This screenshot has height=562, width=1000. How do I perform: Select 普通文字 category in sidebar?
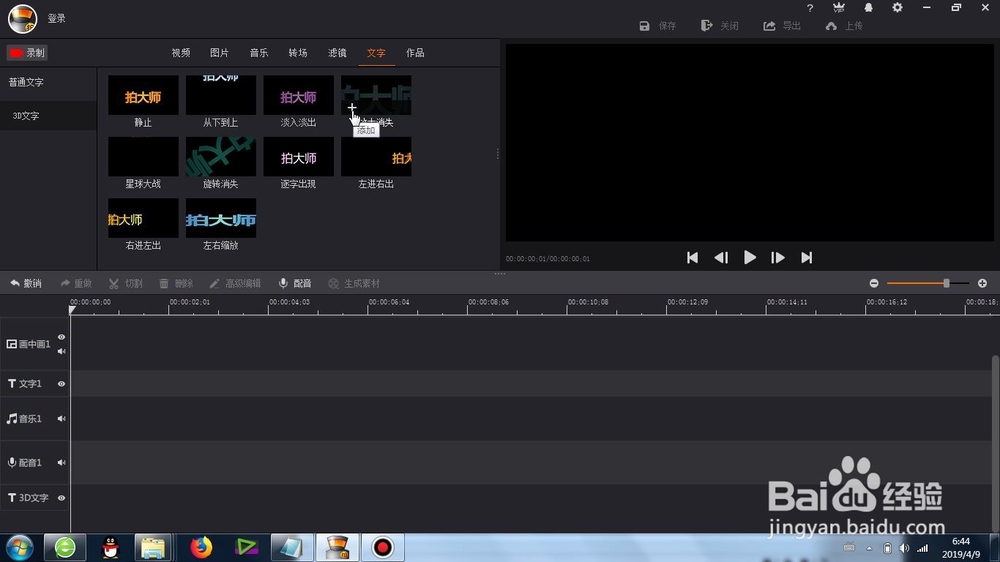click(26, 82)
